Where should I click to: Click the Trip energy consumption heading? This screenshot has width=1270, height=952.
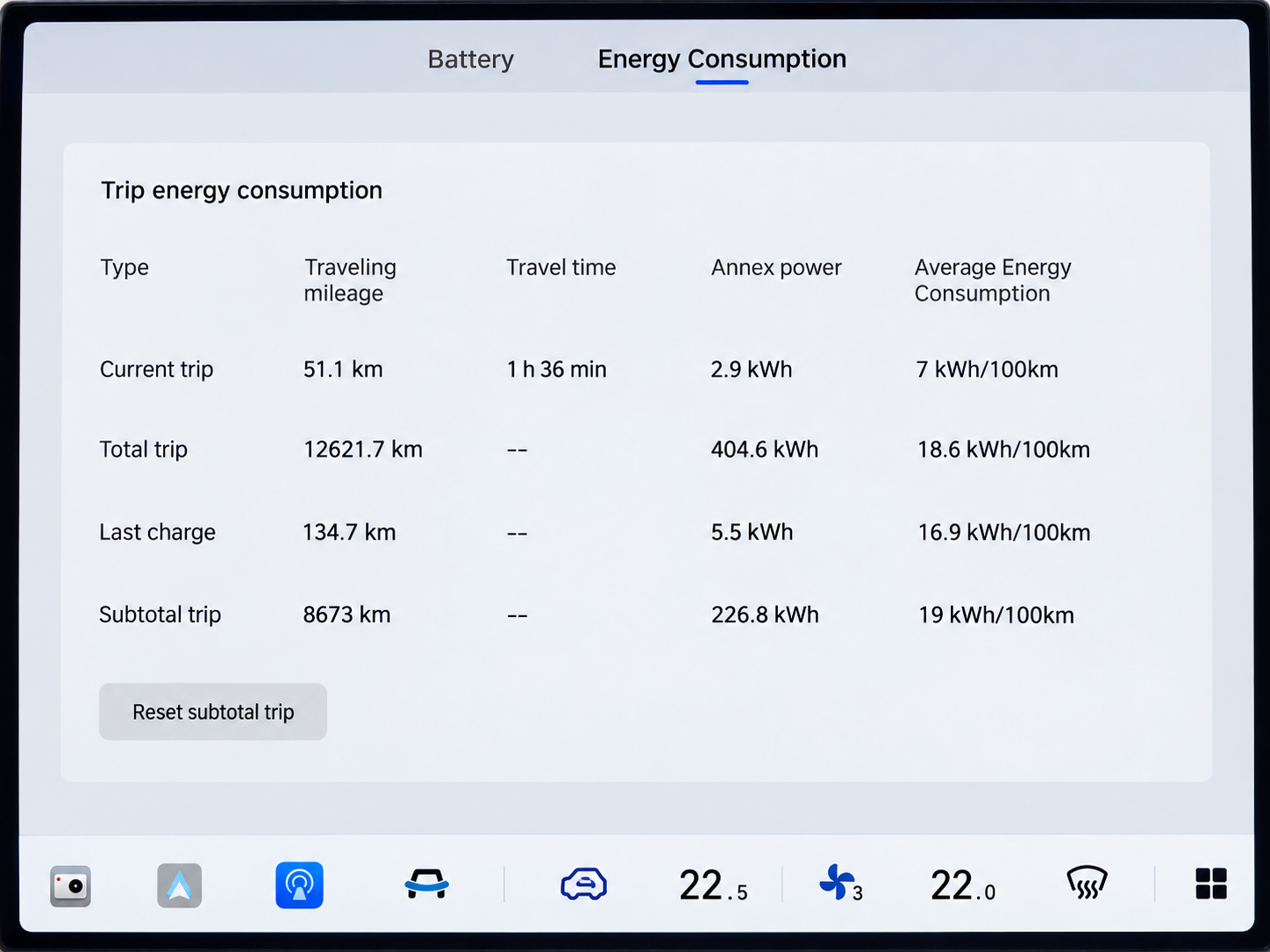coord(241,190)
